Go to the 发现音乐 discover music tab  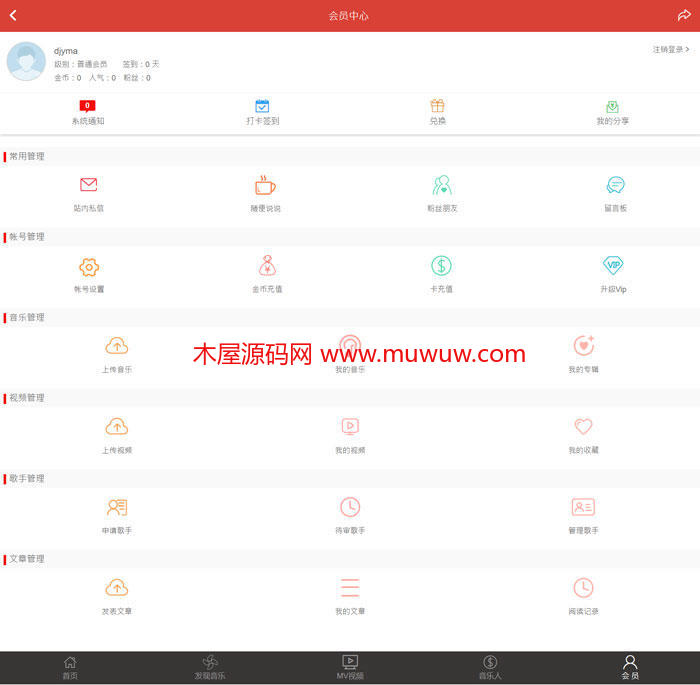210,667
